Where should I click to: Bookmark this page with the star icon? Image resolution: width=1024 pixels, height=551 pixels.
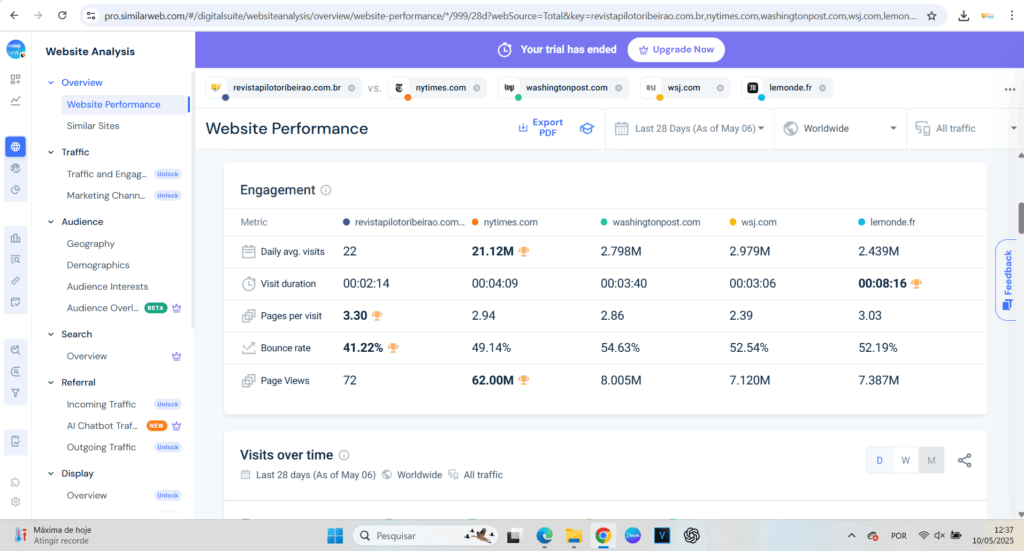coord(931,16)
